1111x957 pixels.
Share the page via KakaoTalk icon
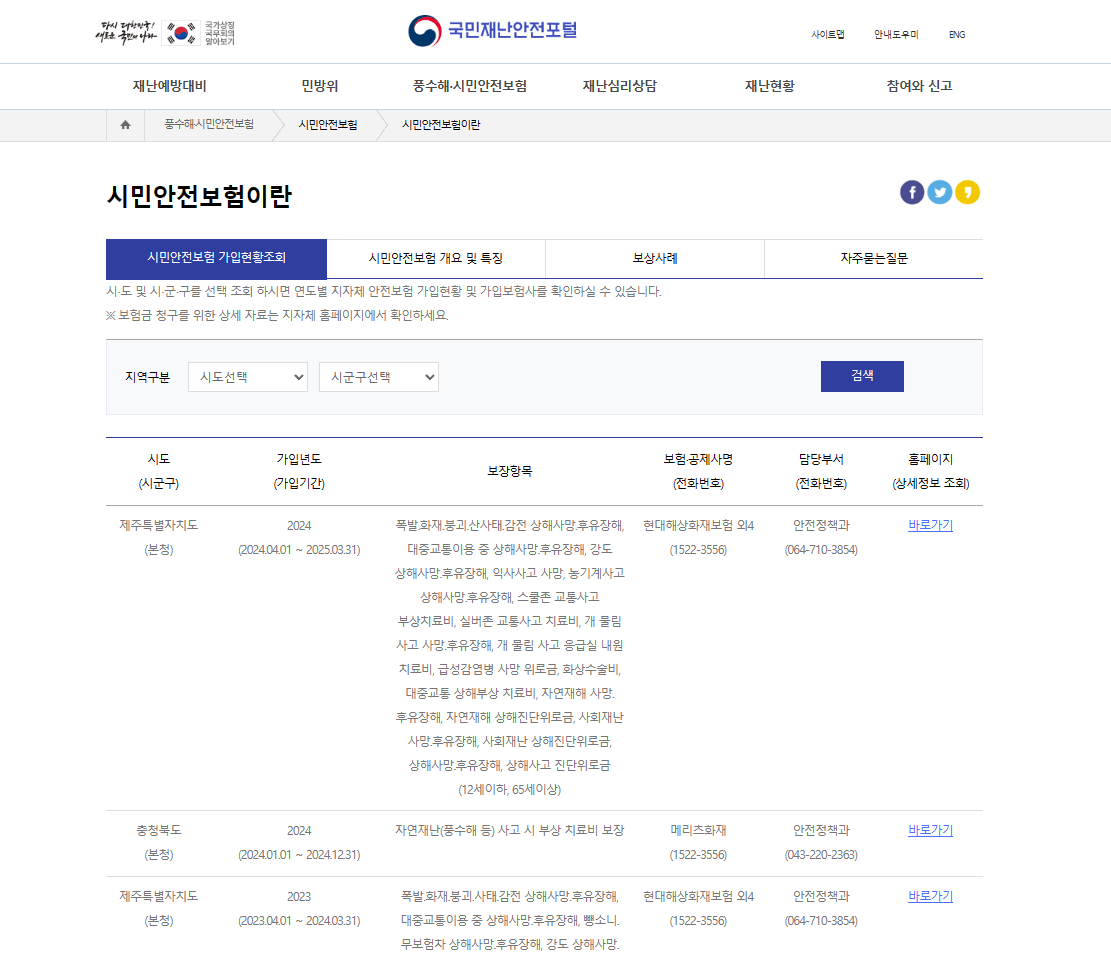(x=967, y=192)
